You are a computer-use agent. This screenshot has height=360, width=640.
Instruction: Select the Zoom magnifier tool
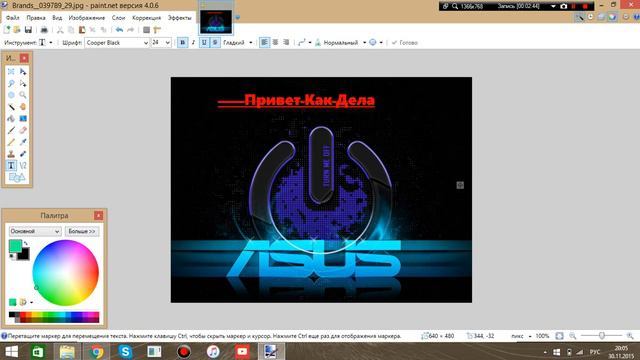pos(23,95)
